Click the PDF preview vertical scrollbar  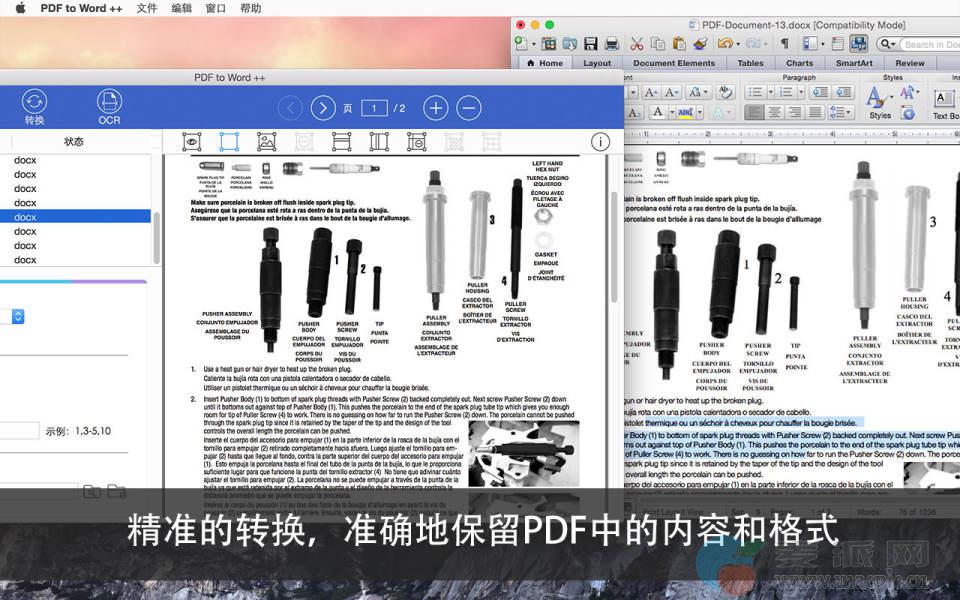pyautogui.click(x=614, y=250)
